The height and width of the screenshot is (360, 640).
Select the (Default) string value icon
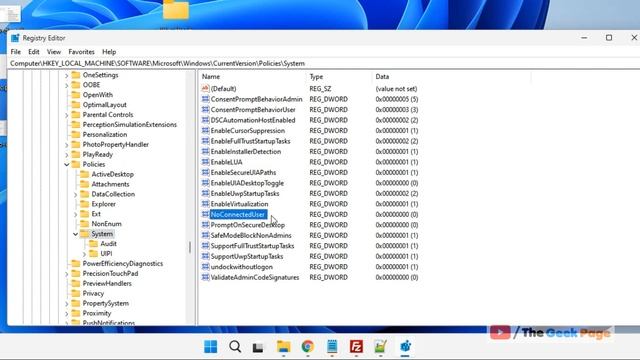point(205,89)
